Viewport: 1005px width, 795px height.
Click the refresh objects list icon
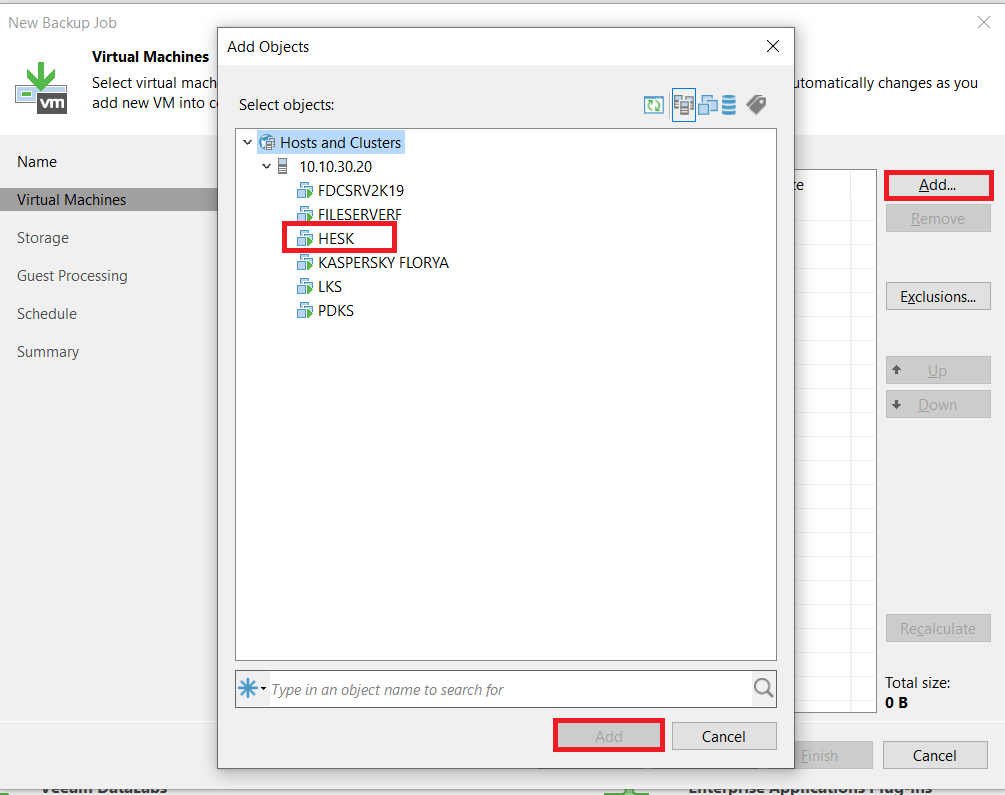tap(654, 105)
